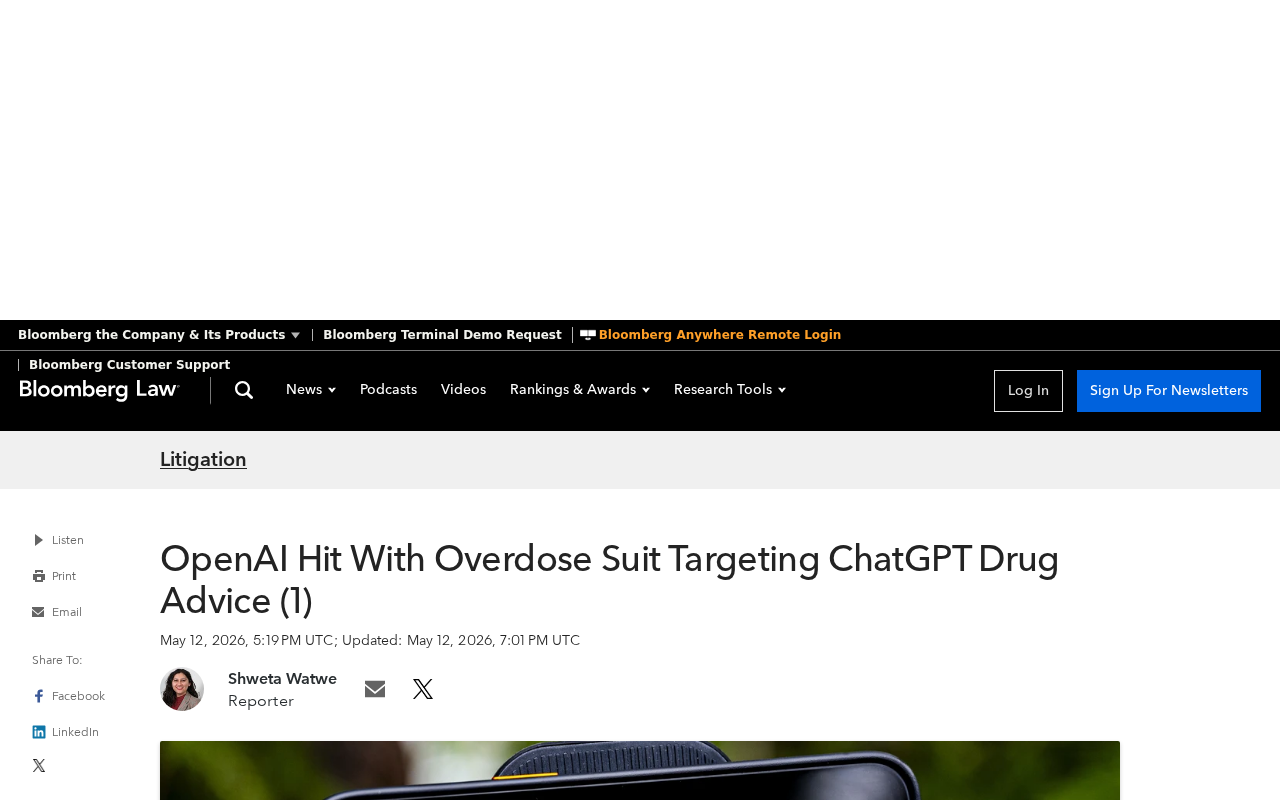Email reporter Shweta Watwe via envelope icon

[x=375, y=689]
